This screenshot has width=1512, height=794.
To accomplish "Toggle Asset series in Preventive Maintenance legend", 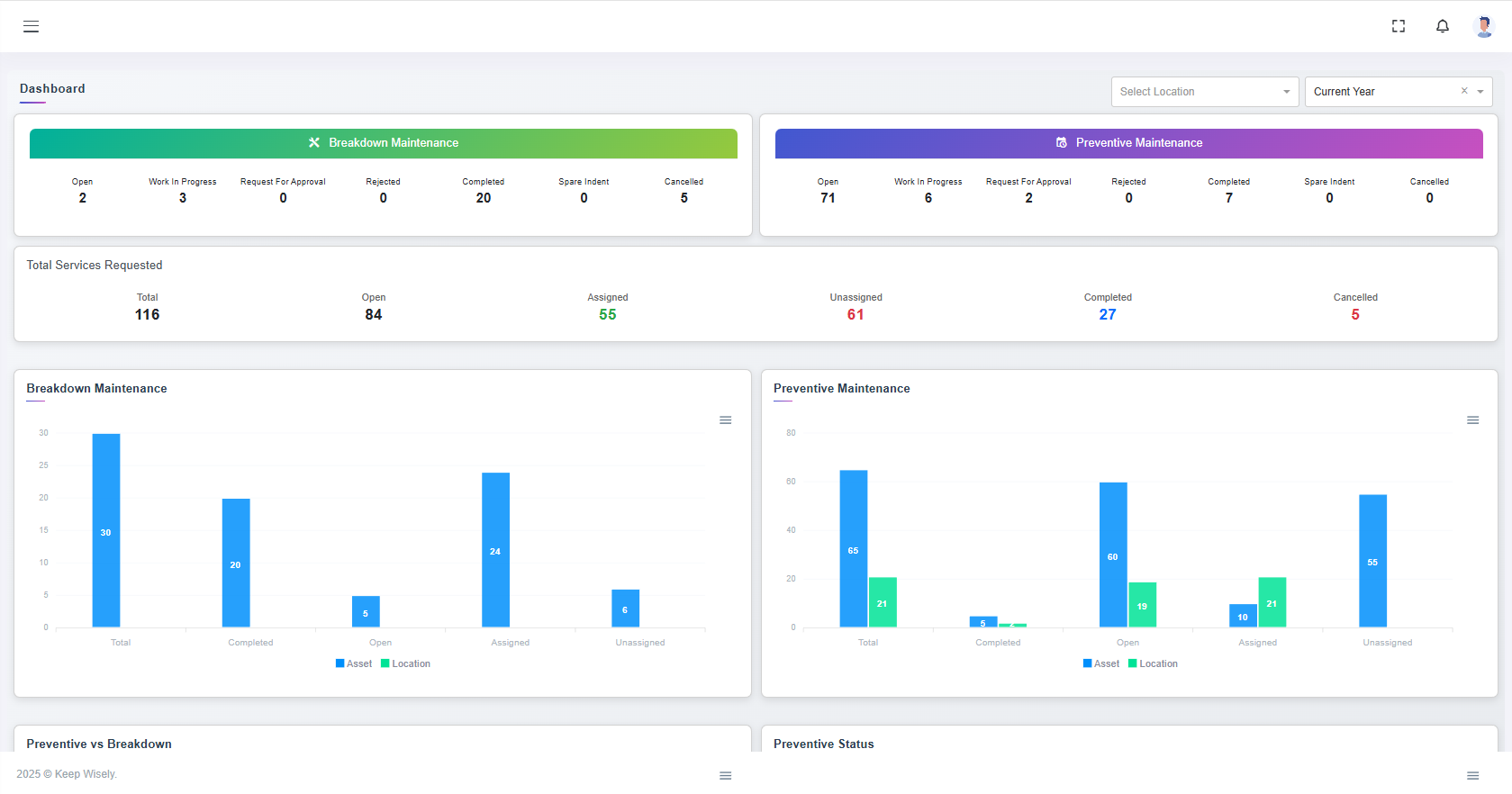I will pos(1101,664).
